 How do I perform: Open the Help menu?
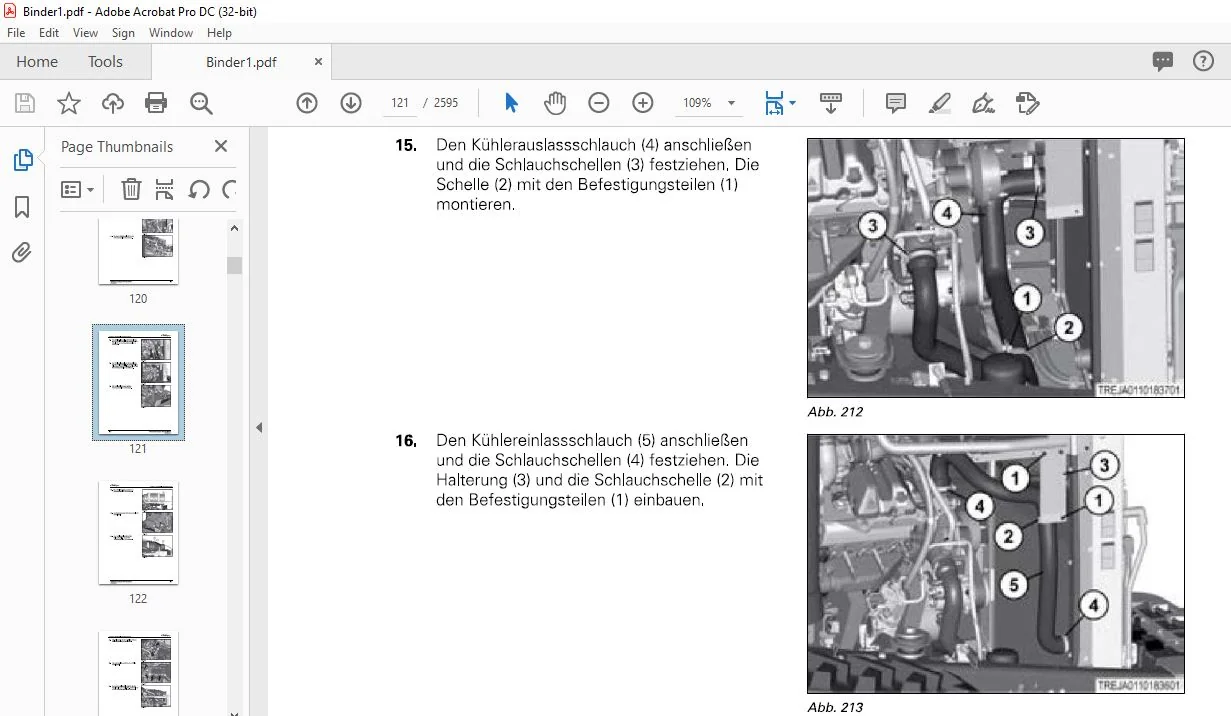click(x=219, y=33)
